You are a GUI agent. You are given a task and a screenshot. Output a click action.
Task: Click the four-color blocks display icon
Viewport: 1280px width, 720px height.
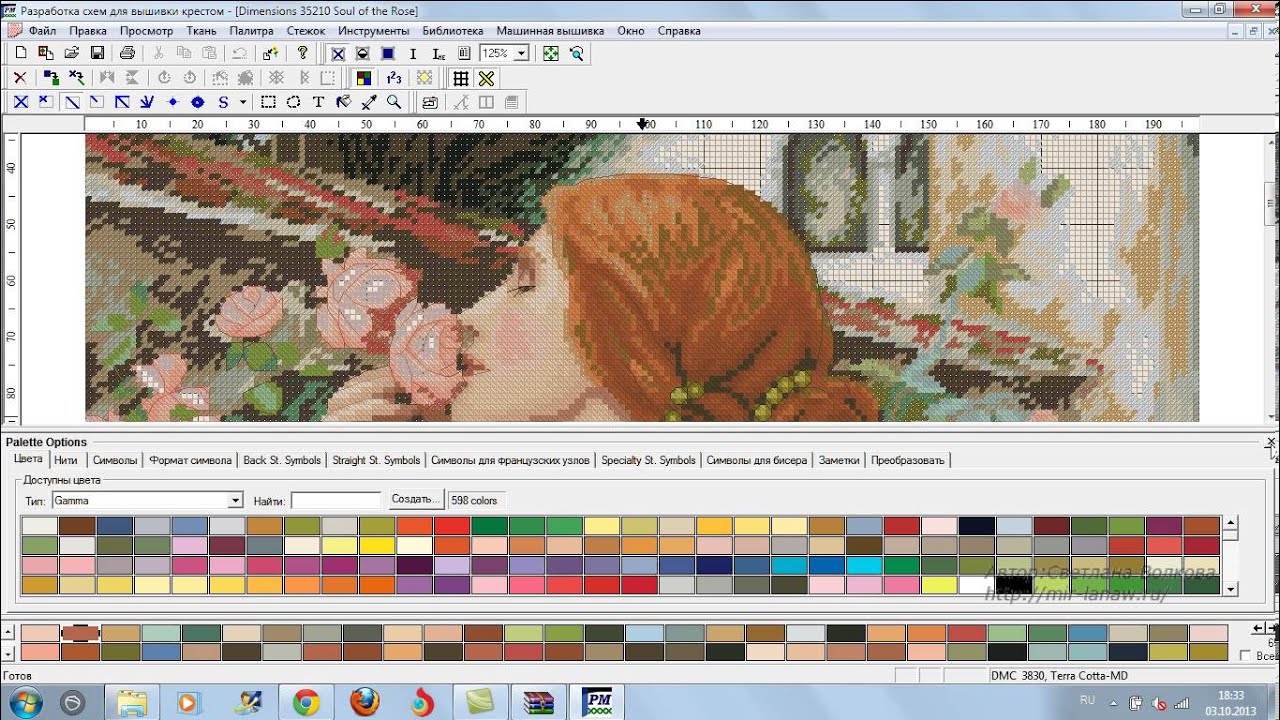tap(364, 78)
